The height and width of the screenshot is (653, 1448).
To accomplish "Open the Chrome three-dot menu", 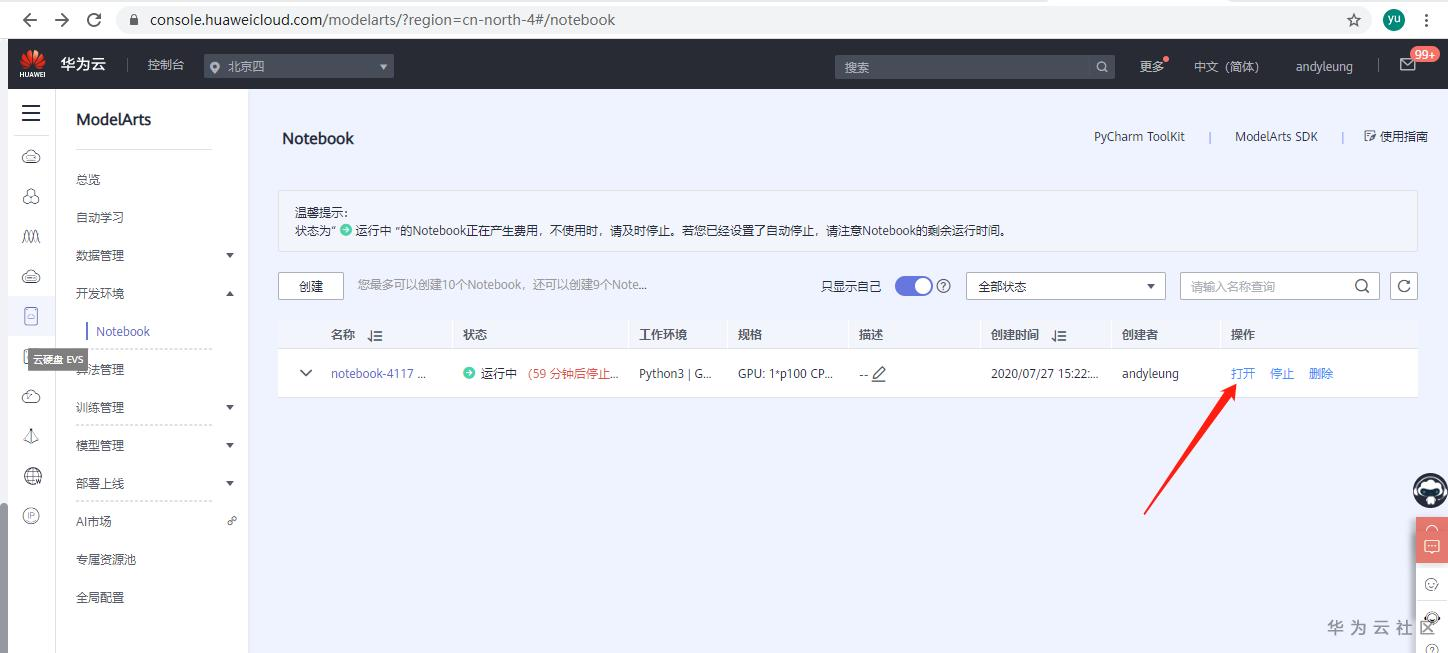I will point(1427,20).
